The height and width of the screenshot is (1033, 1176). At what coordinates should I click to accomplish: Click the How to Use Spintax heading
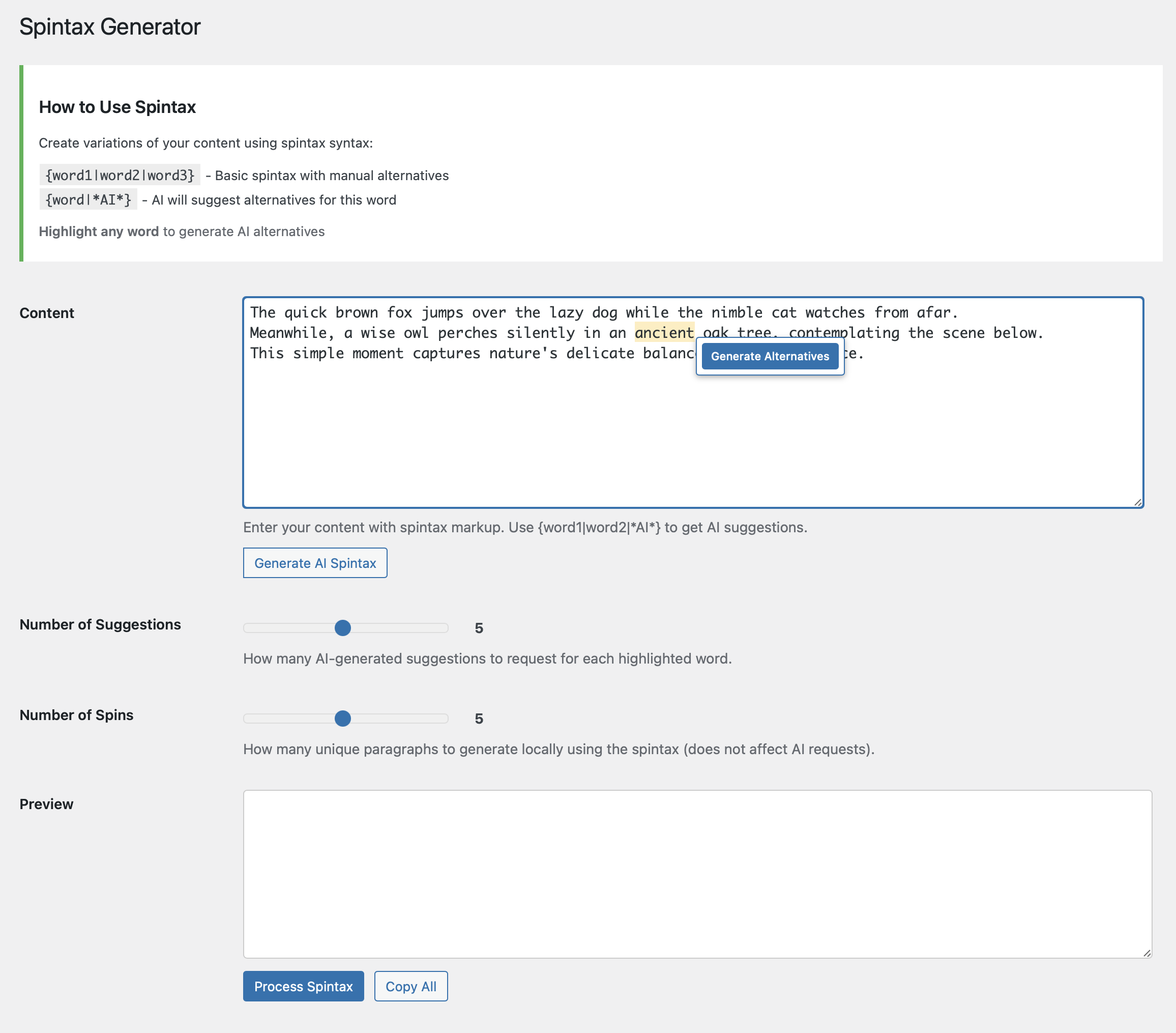(x=117, y=107)
